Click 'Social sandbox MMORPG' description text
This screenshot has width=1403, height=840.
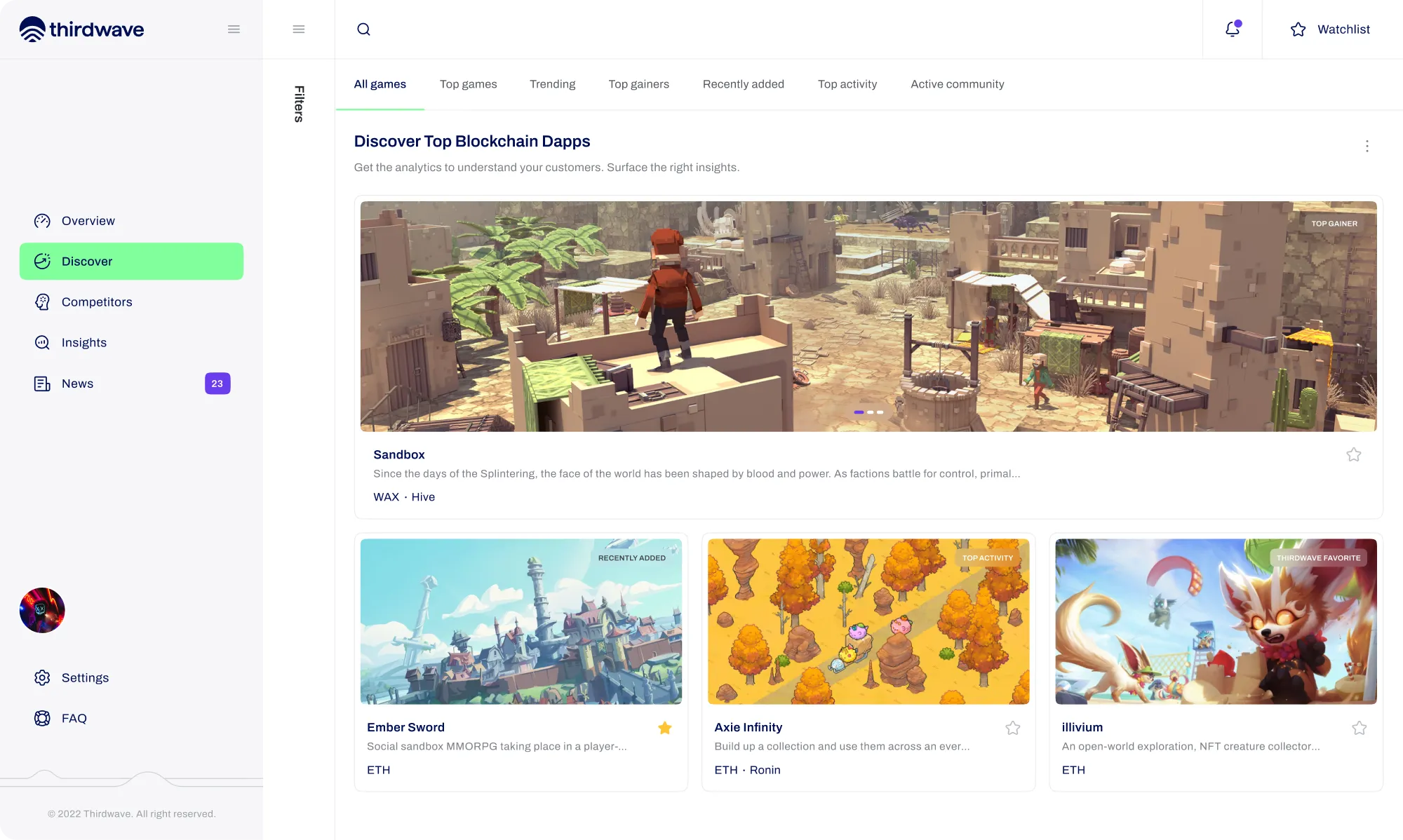(x=497, y=747)
